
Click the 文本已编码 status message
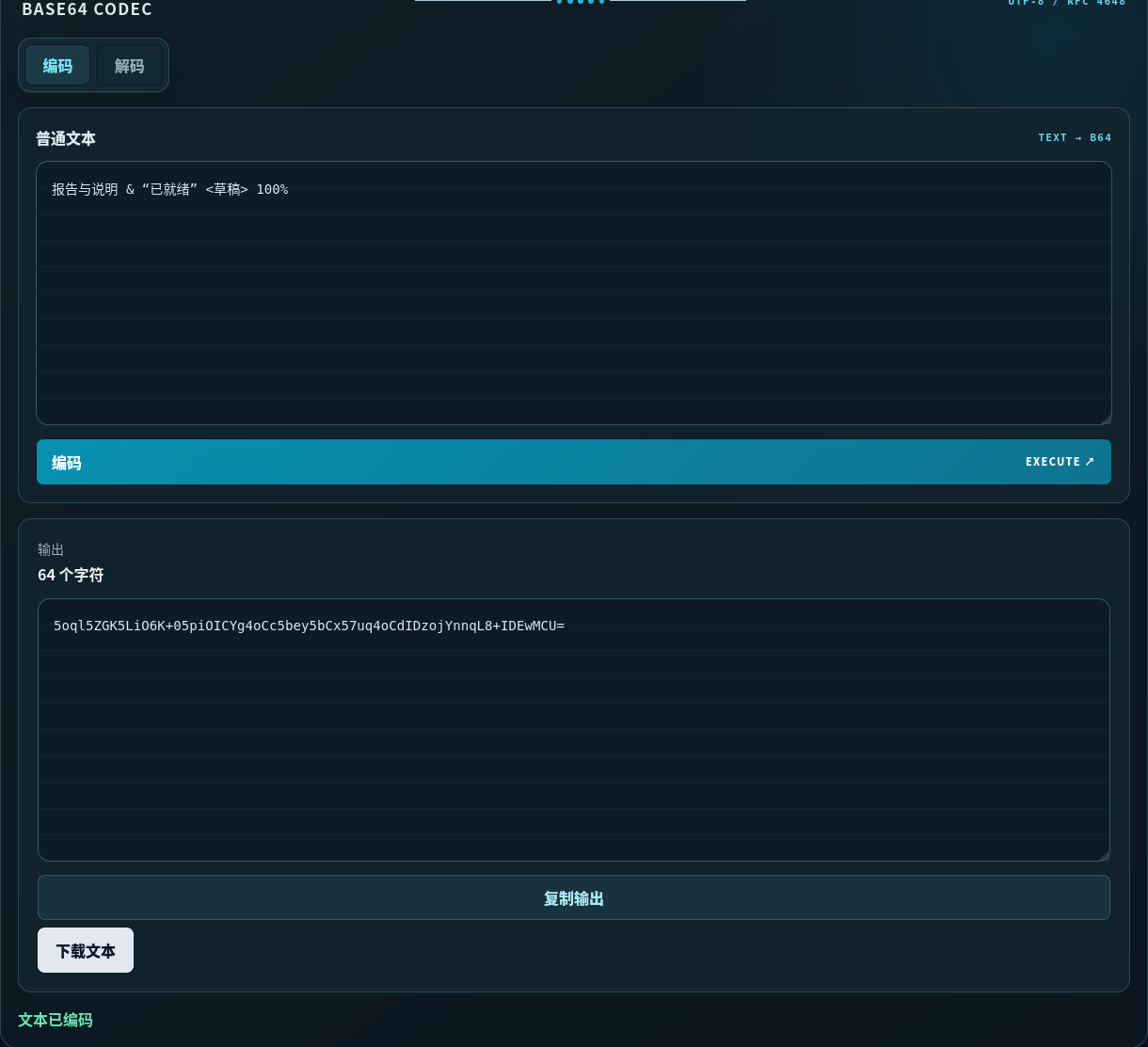pos(56,1020)
